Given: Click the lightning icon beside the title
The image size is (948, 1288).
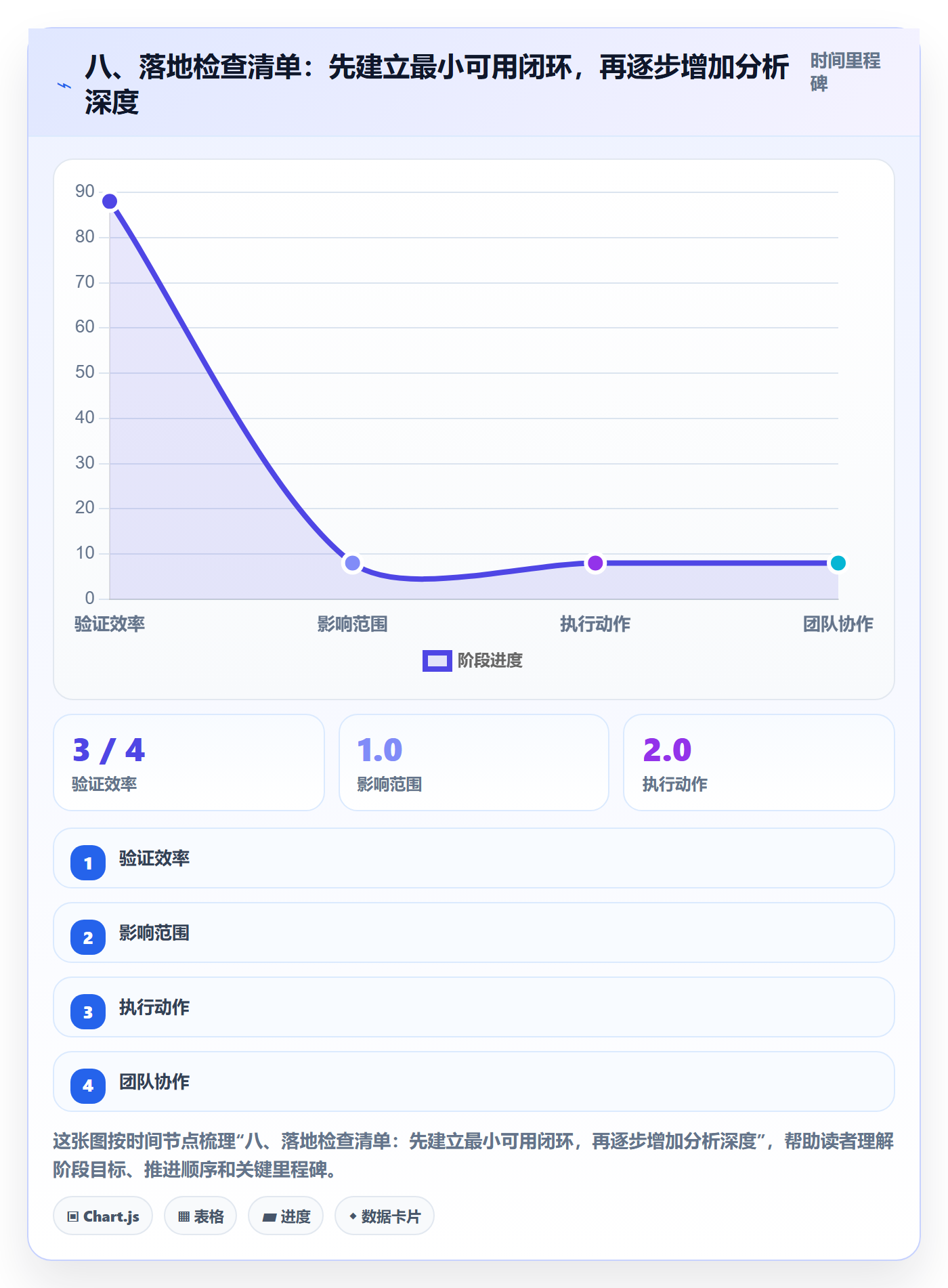Looking at the screenshot, I should (x=64, y=85).
